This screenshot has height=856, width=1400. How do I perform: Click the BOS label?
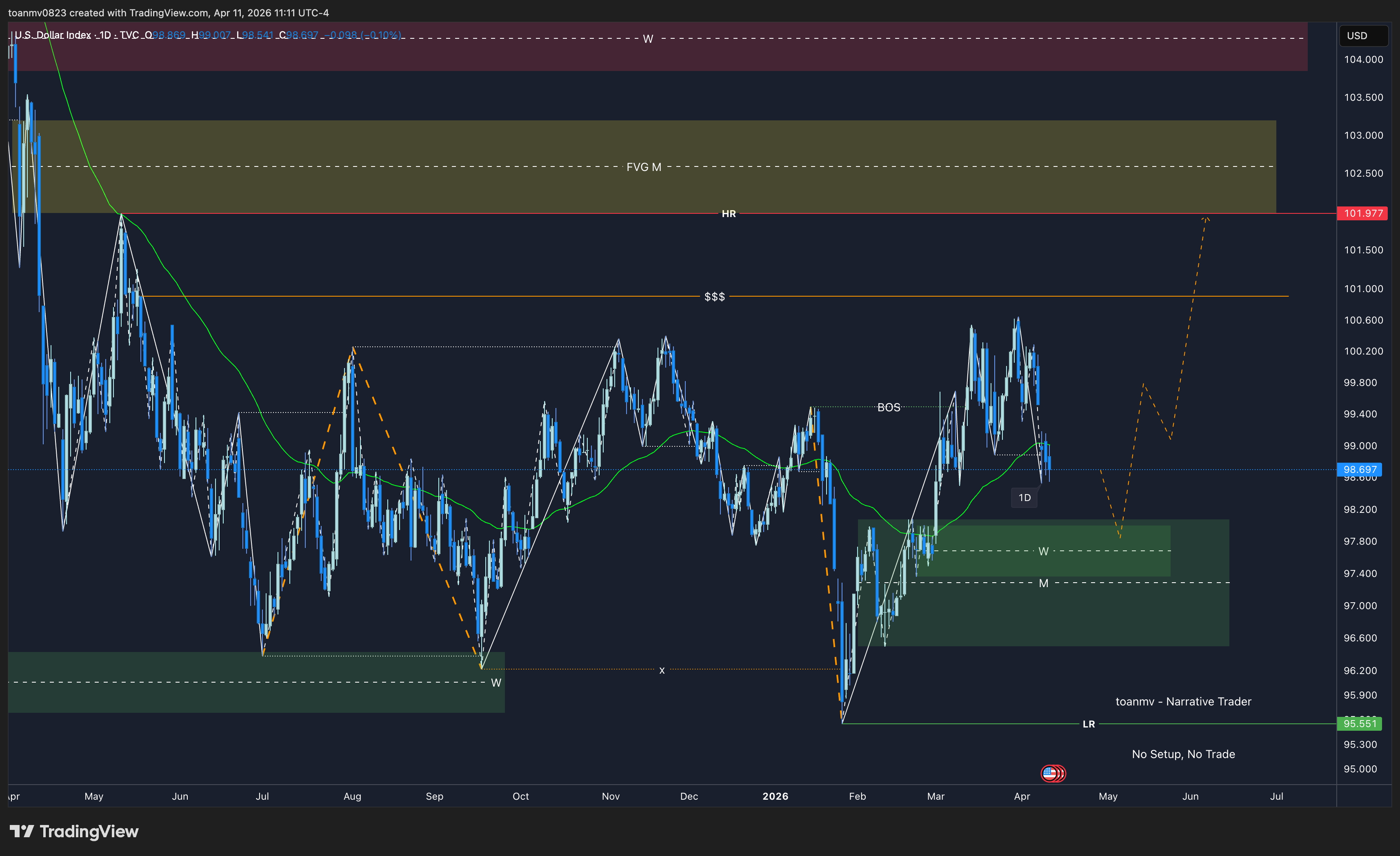(x=889, y=407)
